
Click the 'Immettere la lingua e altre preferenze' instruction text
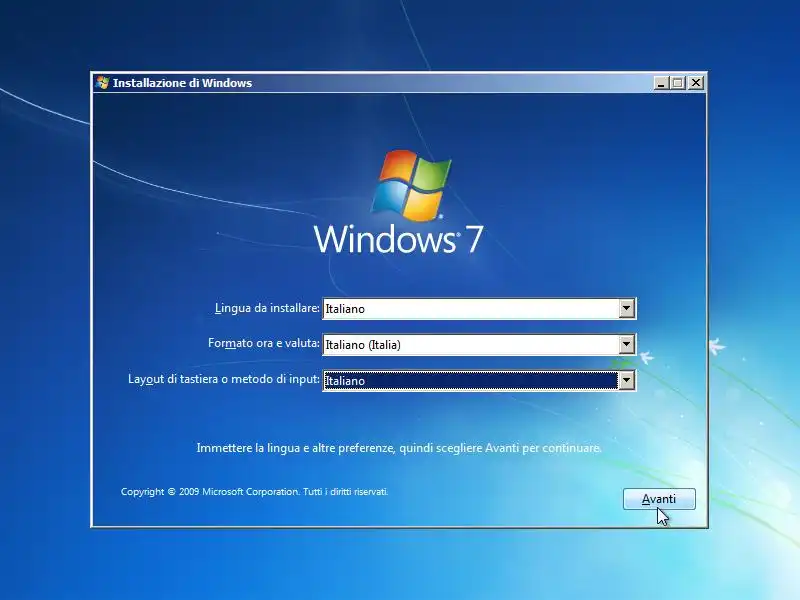(399, 448)
